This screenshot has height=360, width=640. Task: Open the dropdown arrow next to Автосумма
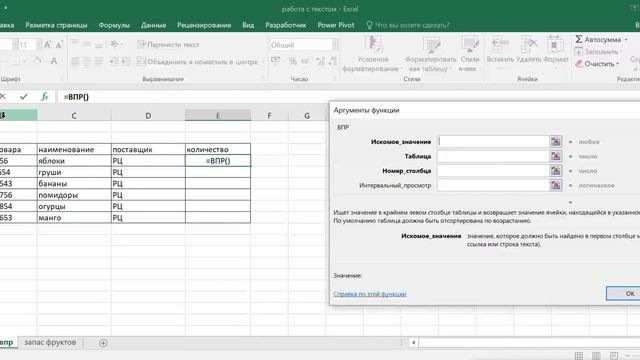[x=626, y=40]
